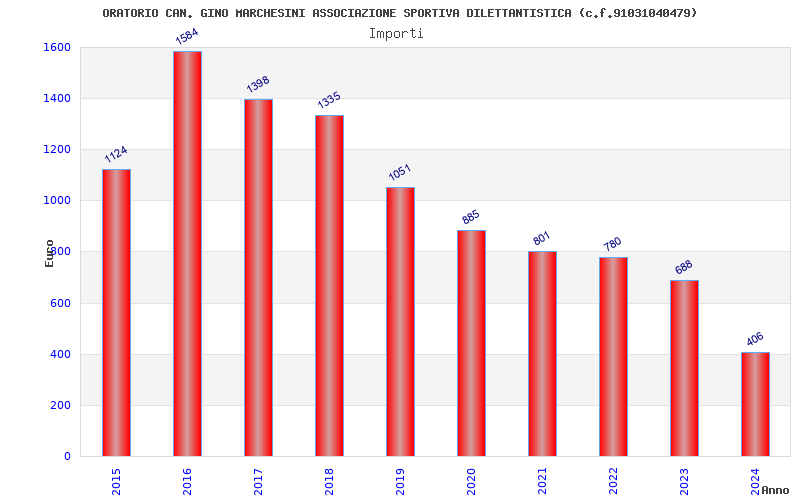
Task: Select the value label 1051
Action: [399, 172]
